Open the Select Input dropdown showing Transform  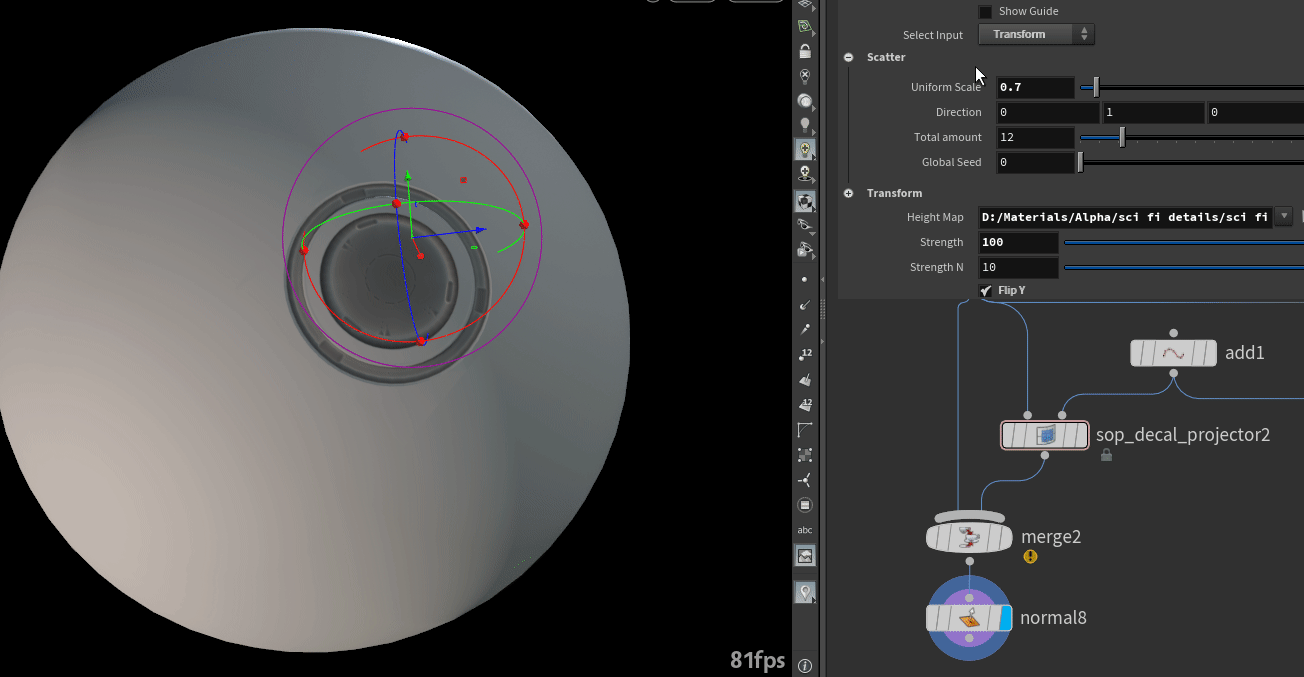click(1036, 34)
